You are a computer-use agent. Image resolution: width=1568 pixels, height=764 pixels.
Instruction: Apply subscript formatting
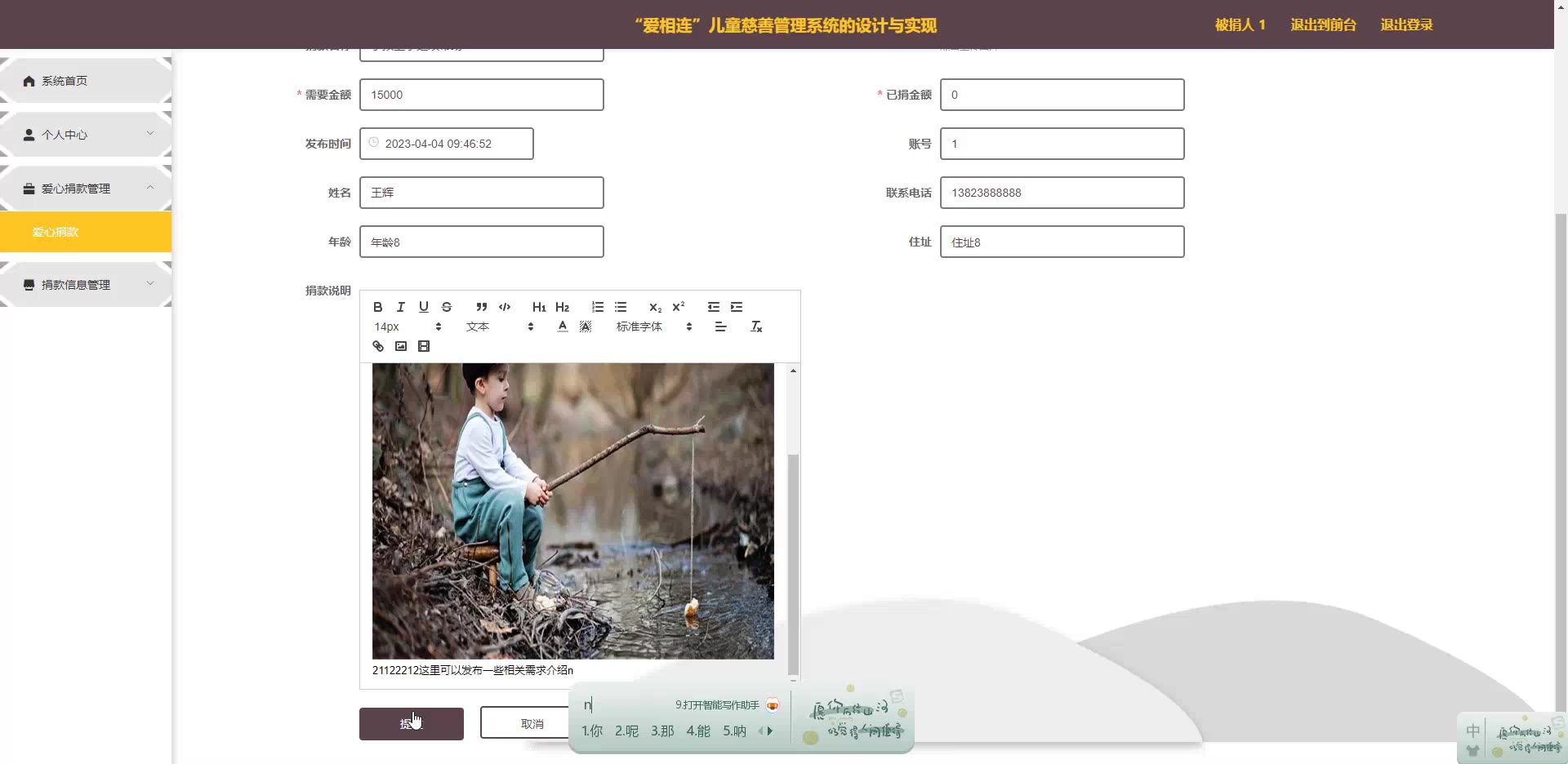655,307
